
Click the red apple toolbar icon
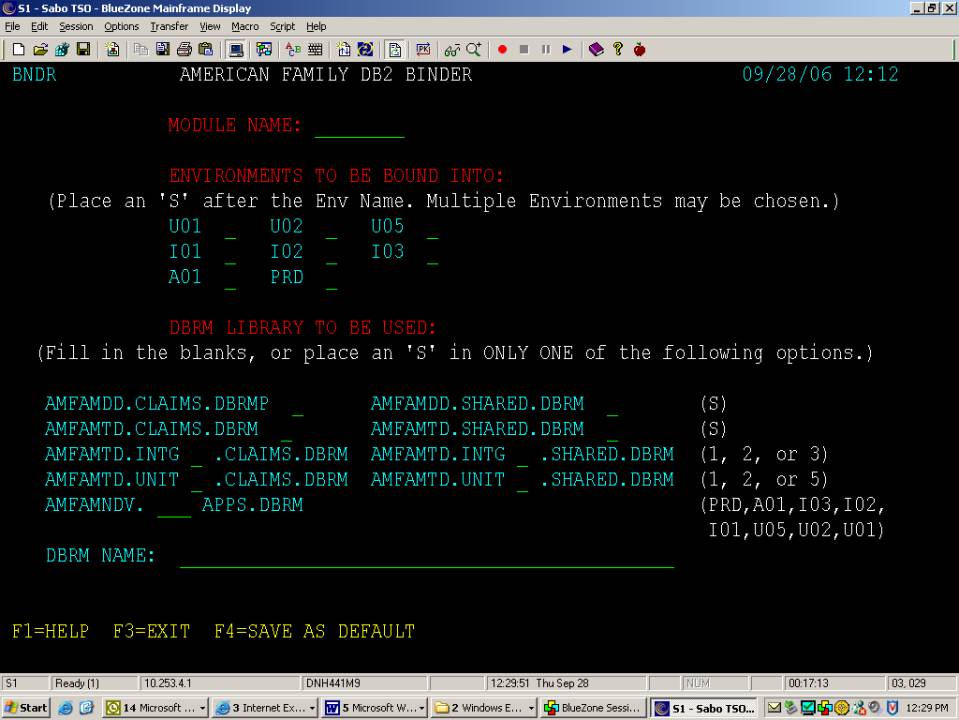tap(640, 50)
